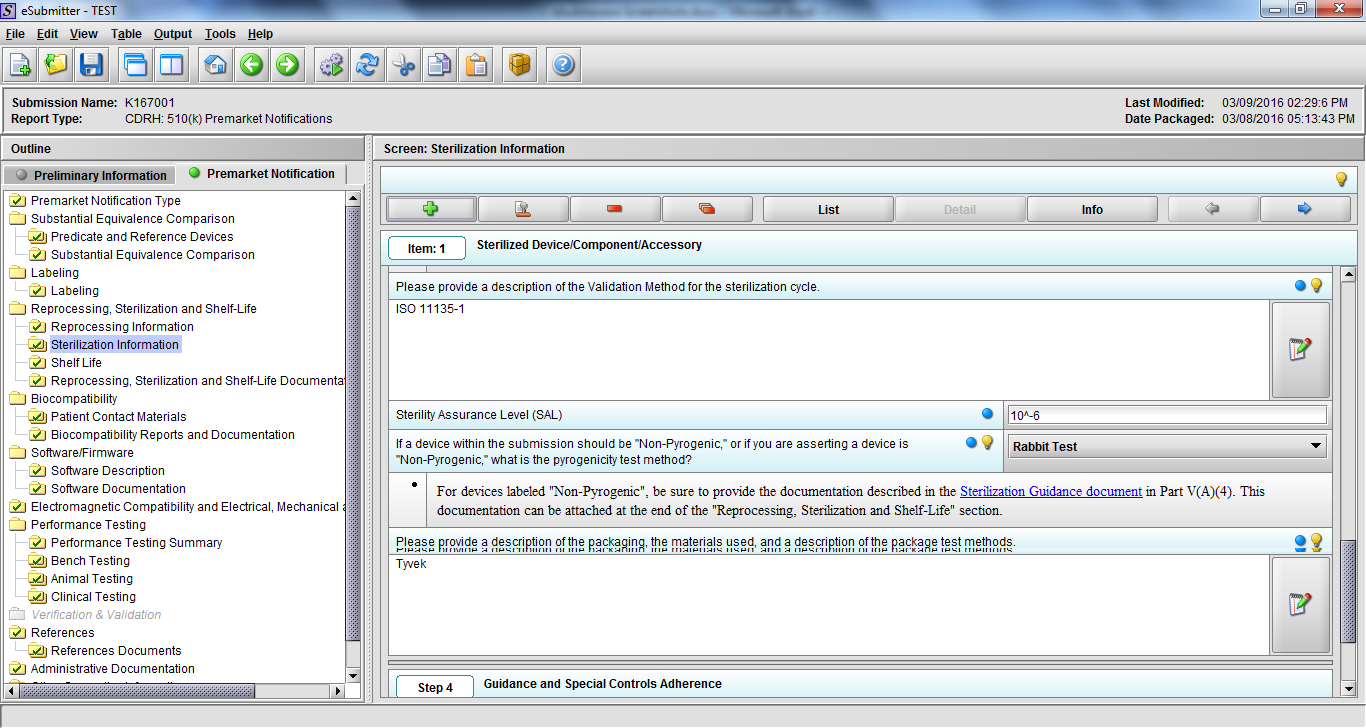Click the List button

(x=828, y=210)
